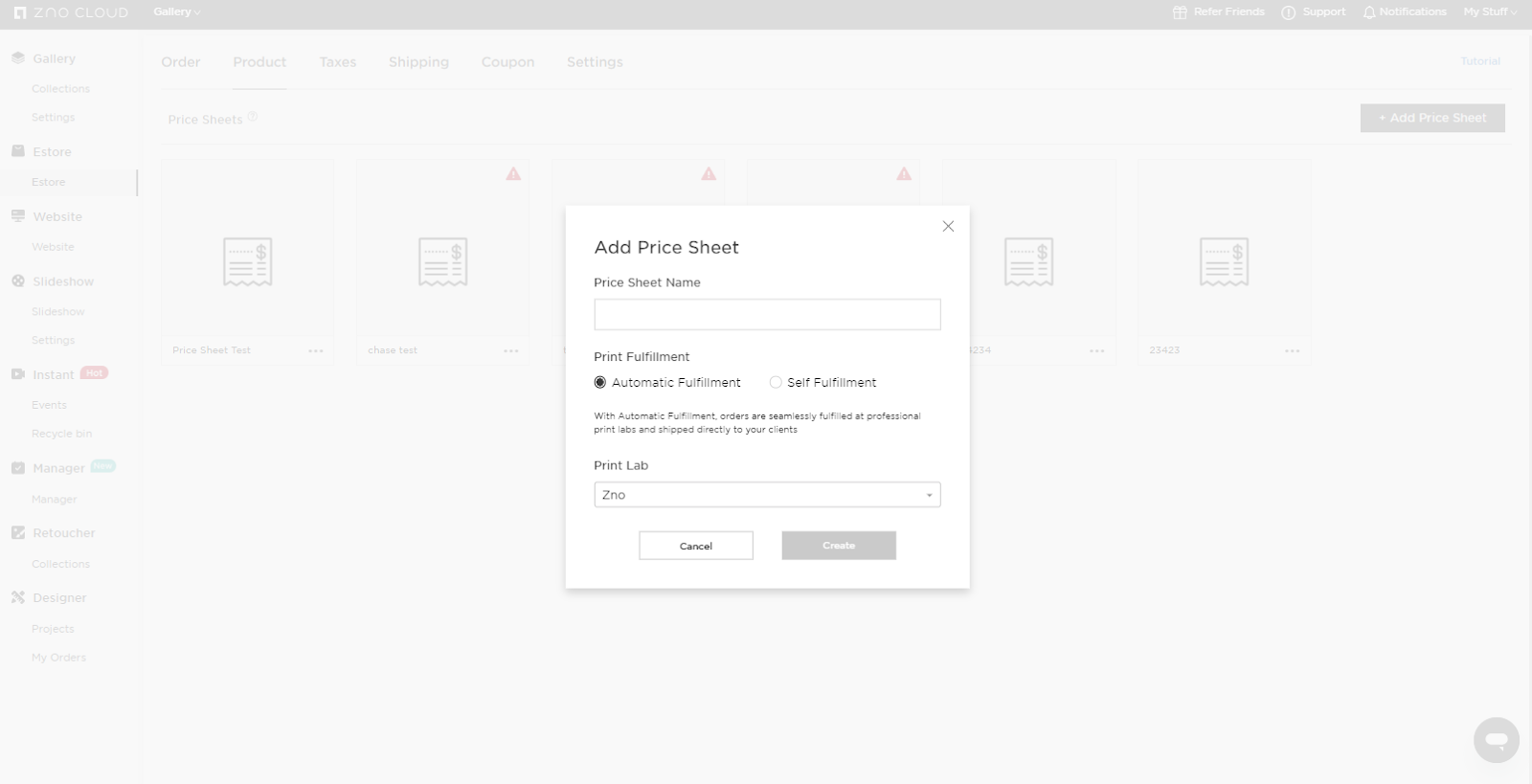Close the Add Price Sheet dialog

click(x=948, y=227)
